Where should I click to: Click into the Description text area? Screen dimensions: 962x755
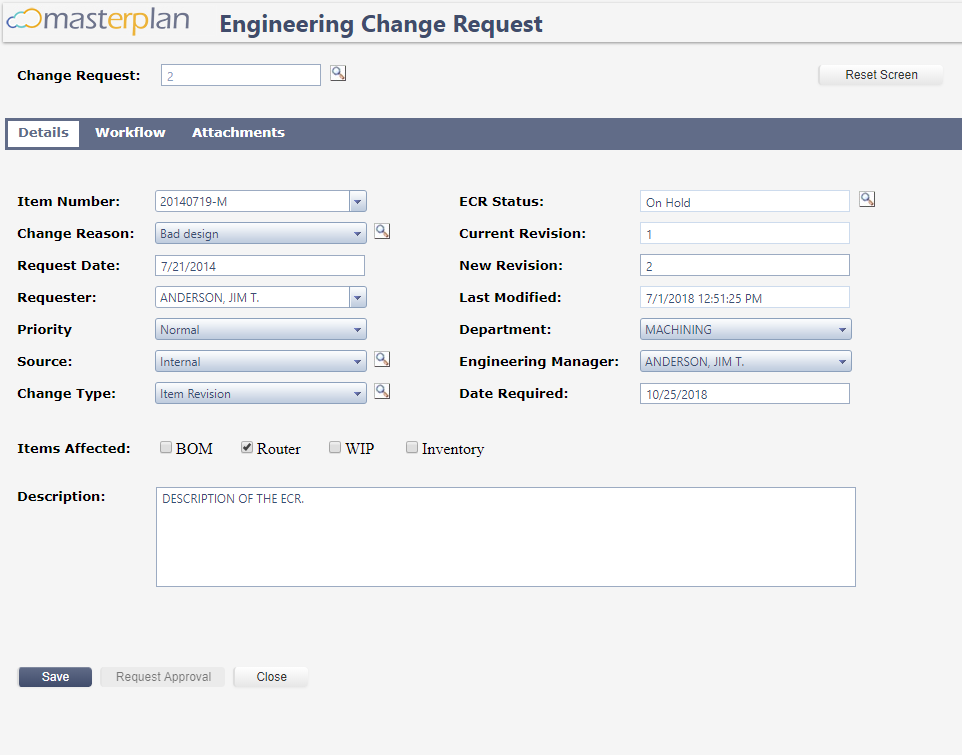[506, 537]
